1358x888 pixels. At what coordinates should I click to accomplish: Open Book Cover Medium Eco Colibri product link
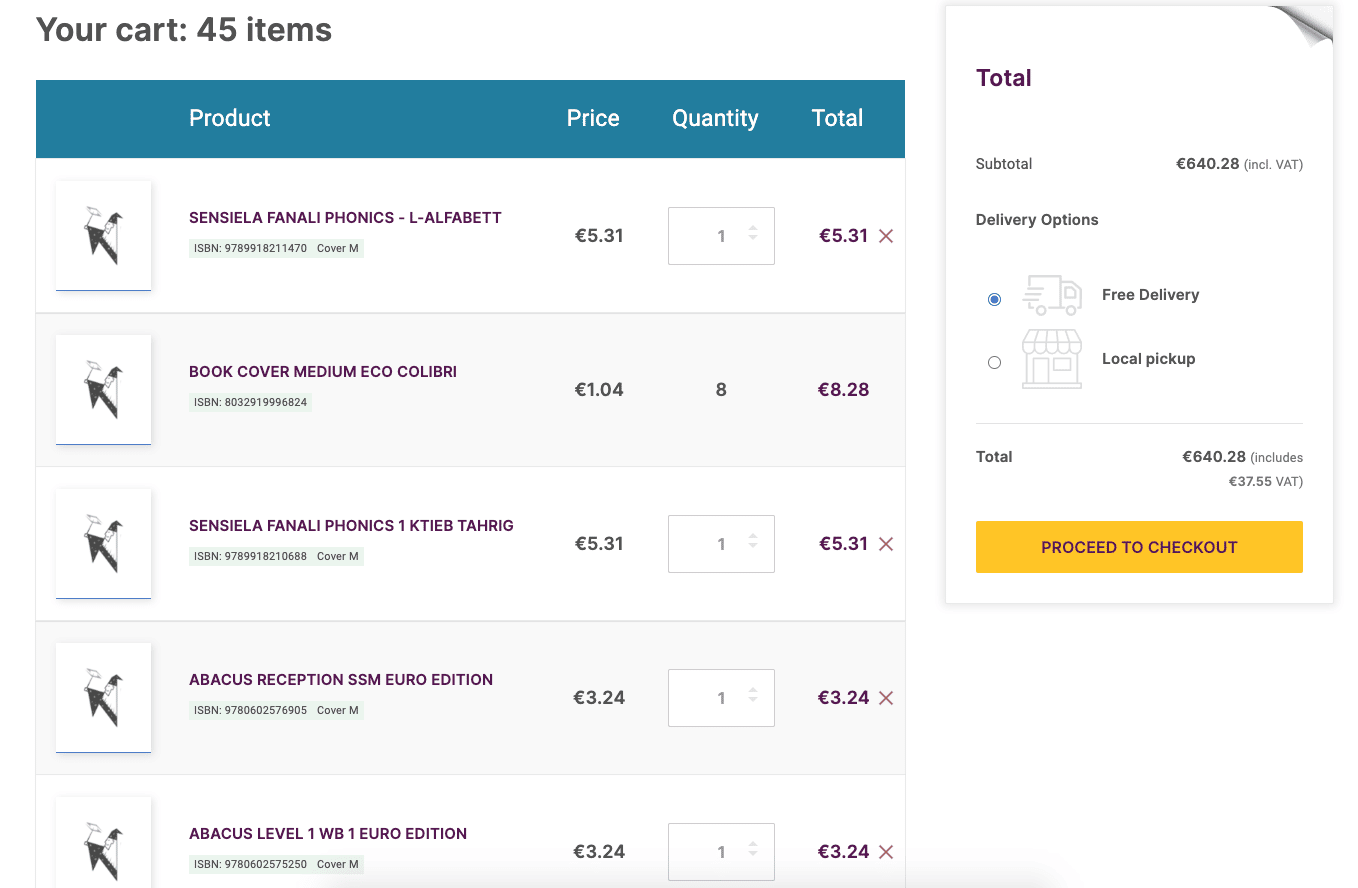pos(323,372)
